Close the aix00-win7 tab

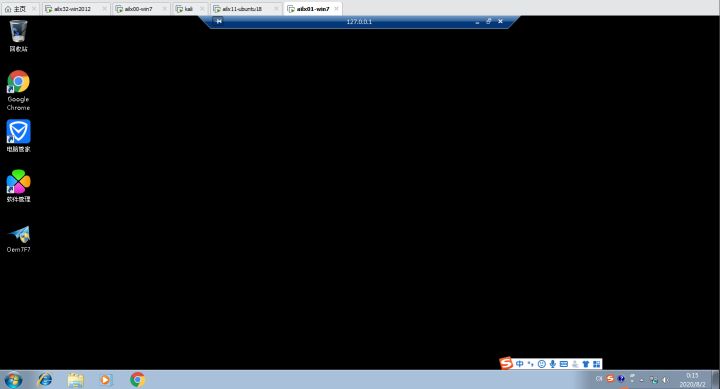tap(164, 9)
